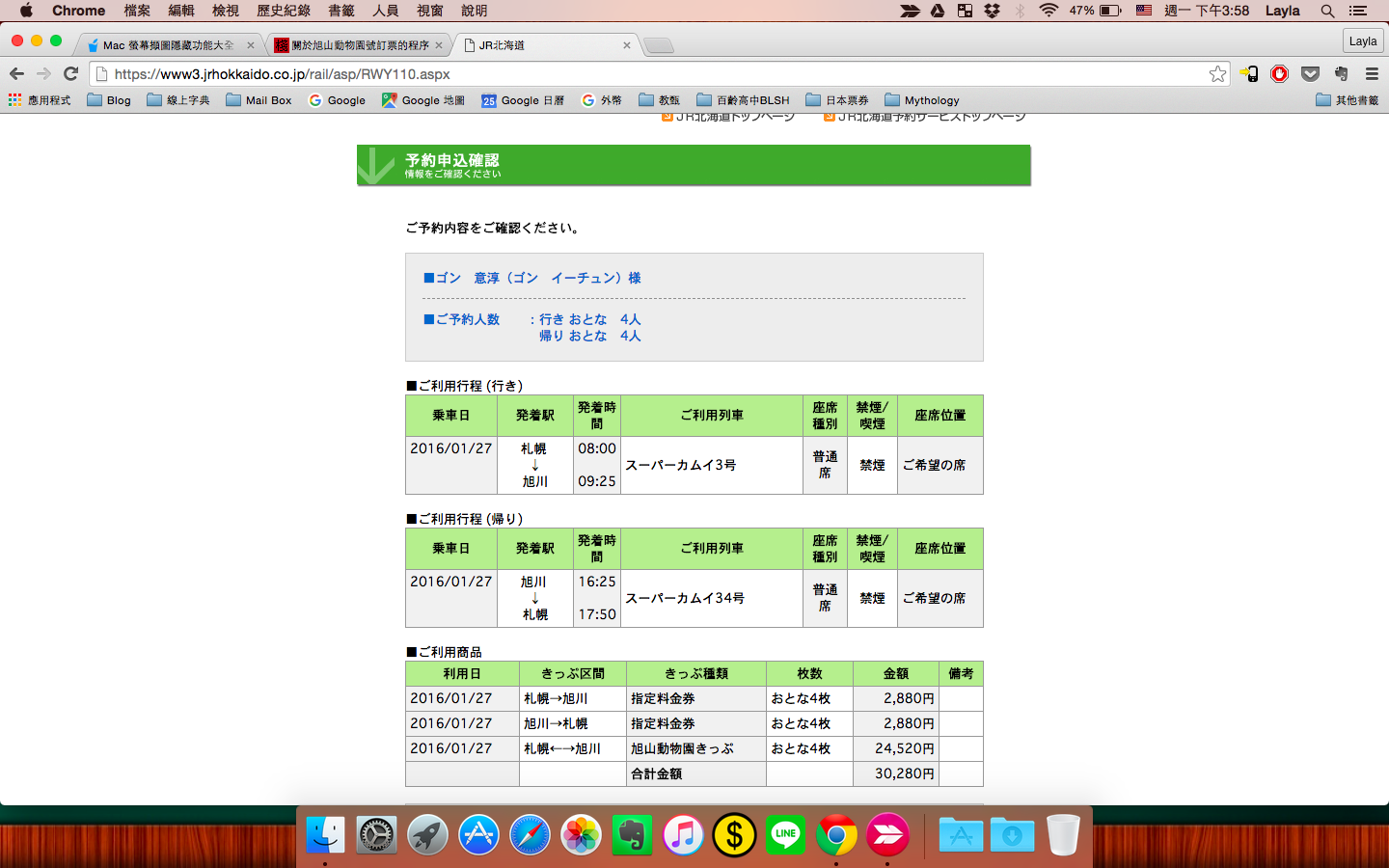Open the 編輯 (Edit) menu

pos(181,11)
